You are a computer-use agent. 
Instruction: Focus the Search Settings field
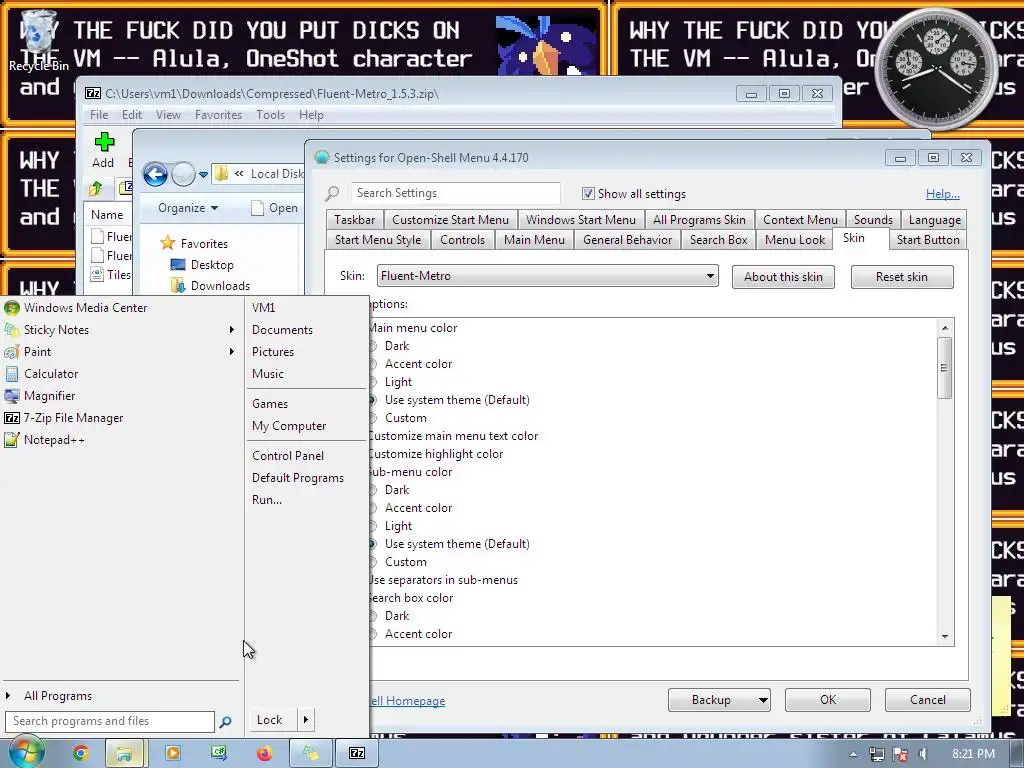click(x=455, y=193)
